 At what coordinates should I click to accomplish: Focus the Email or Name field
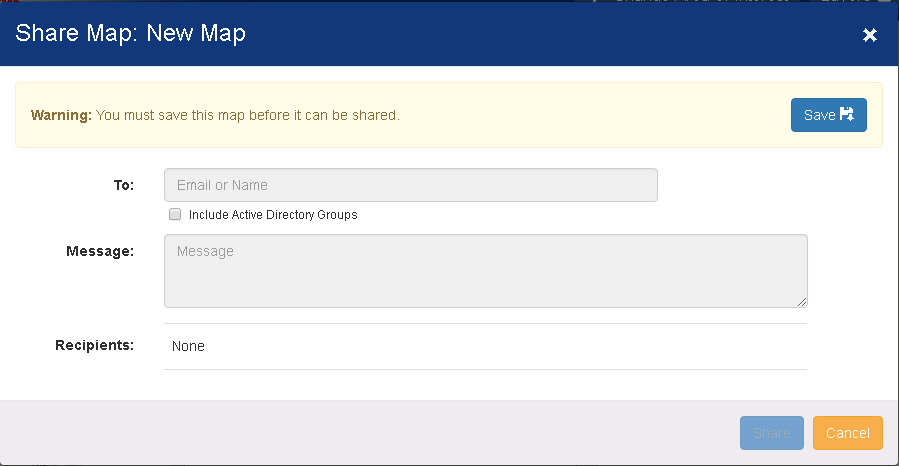pyautogui.click(x=410, y=185)
